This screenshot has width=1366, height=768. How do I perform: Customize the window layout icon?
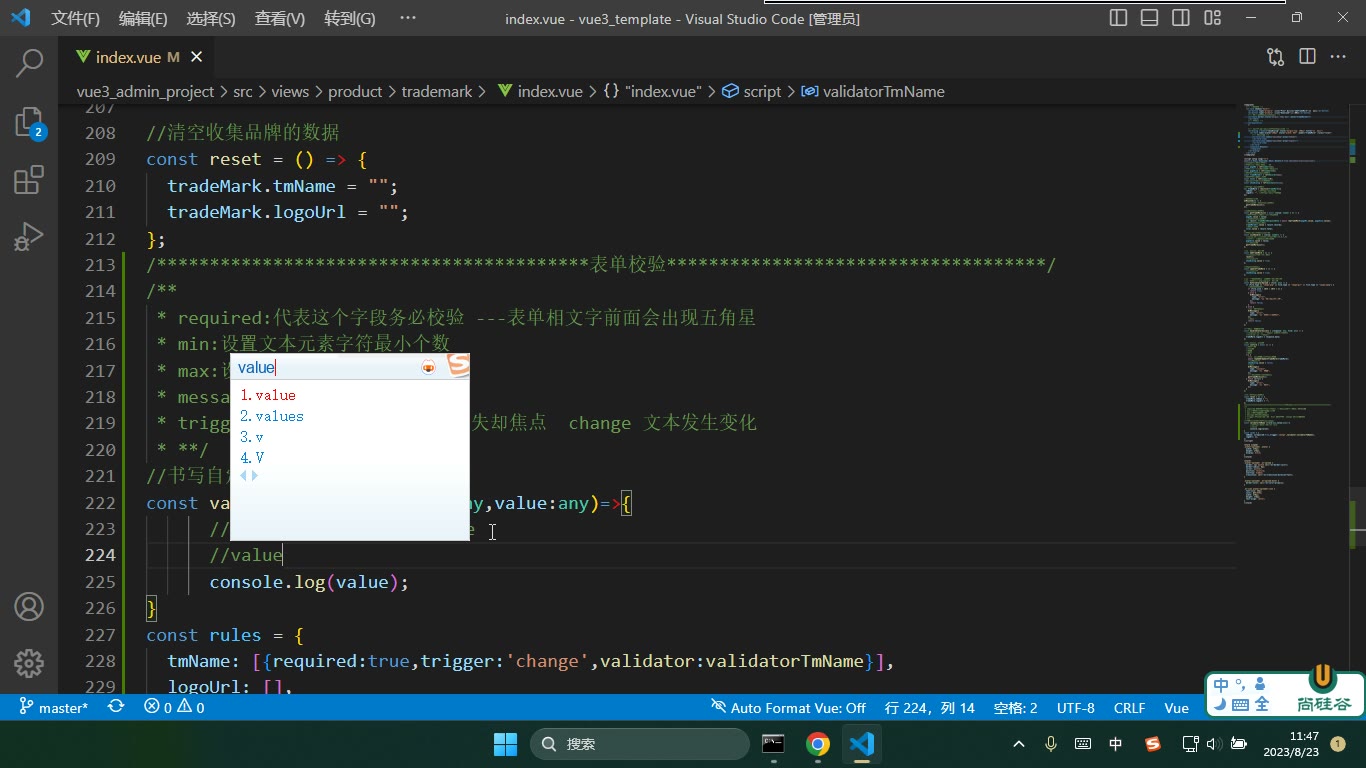click(1212, 18)
